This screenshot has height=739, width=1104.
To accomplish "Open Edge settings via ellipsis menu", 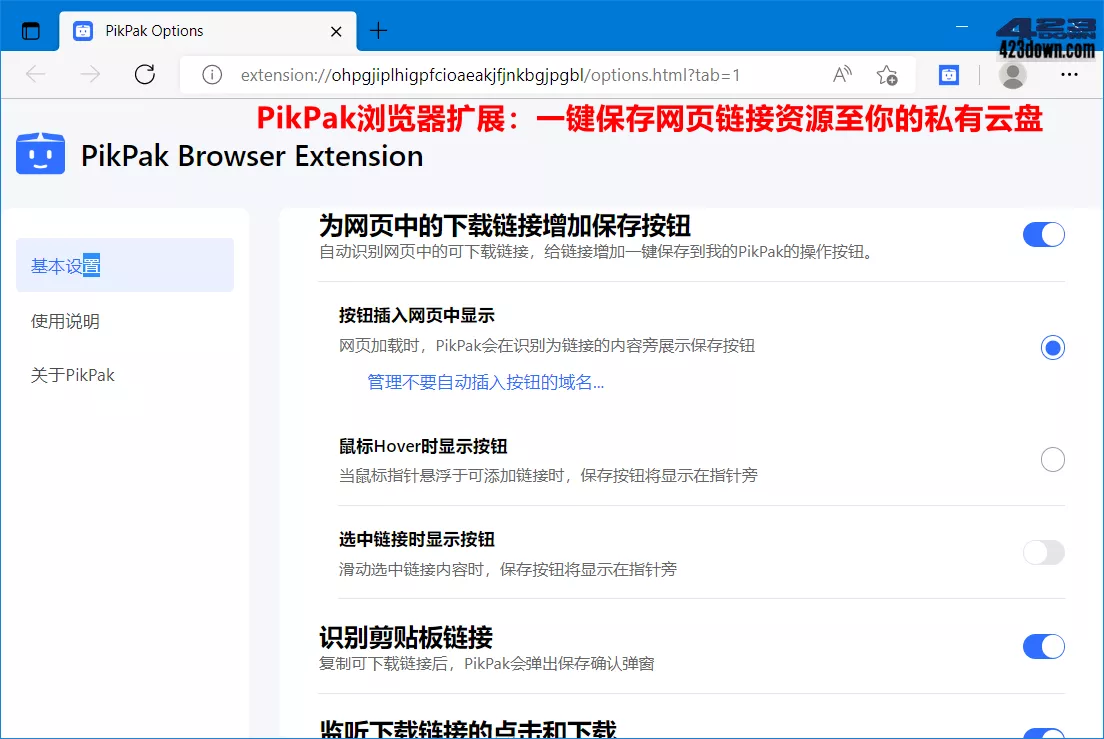I will click(x=1069, y=75).
